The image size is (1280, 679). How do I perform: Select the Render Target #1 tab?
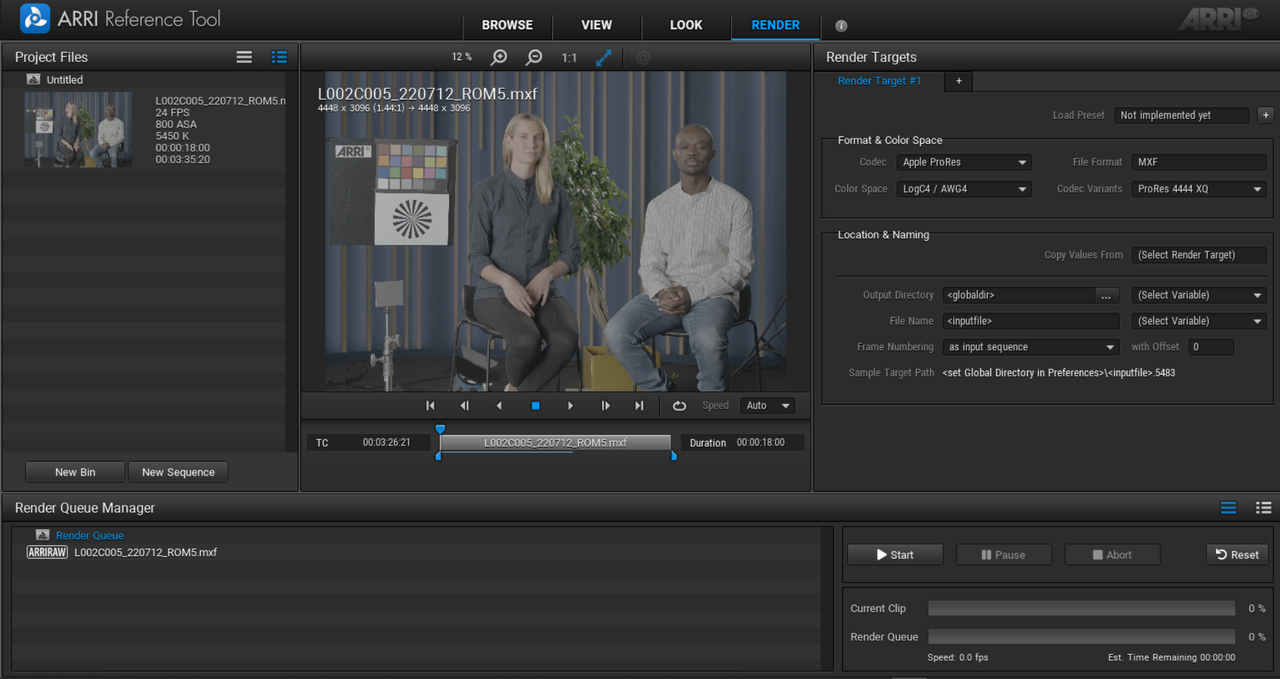[x=879, y=81]
